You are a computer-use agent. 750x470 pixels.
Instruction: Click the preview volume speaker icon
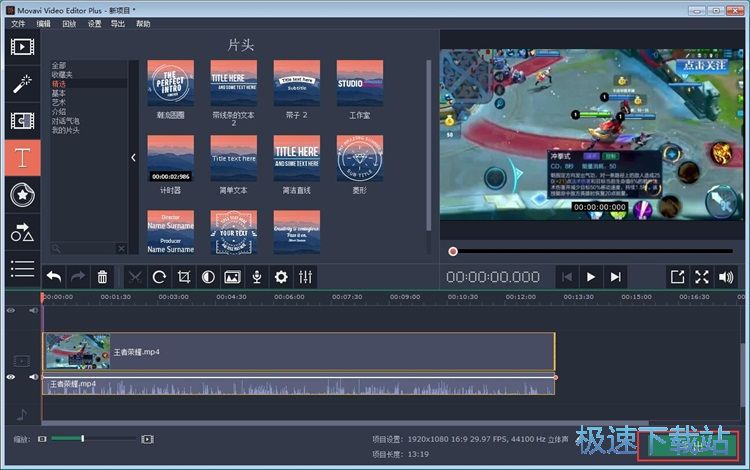point(726,277)
